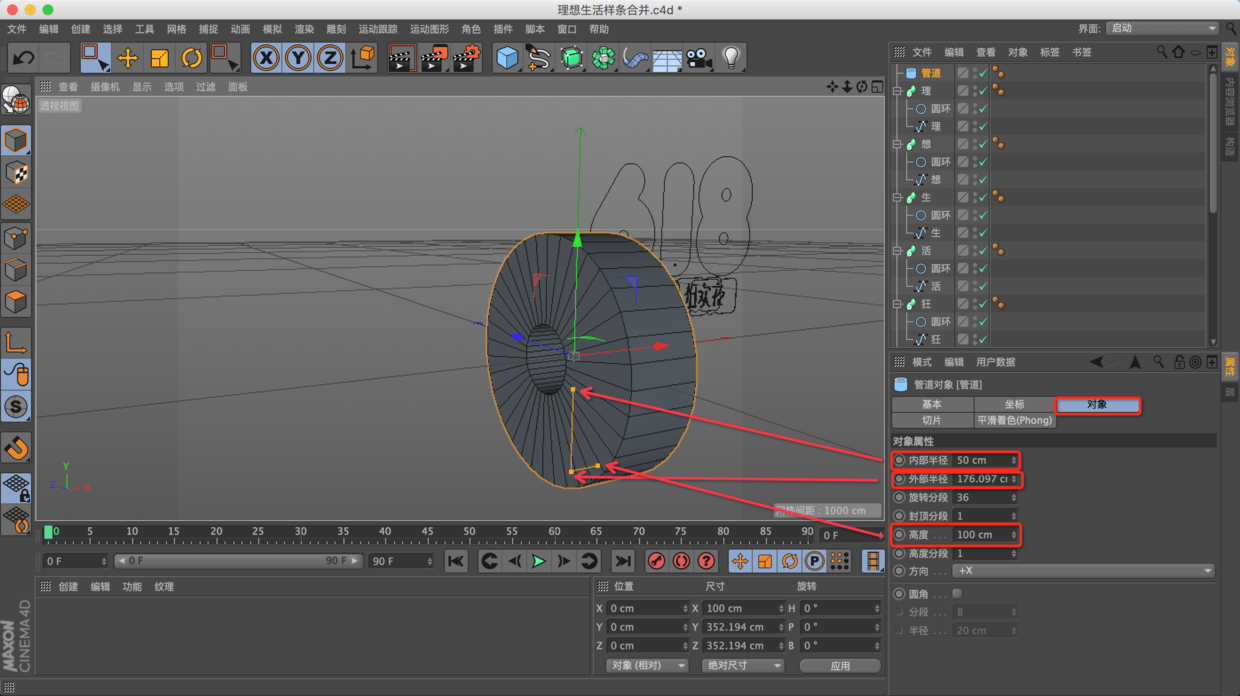
Task: Switch to the 基本 attribute tab
Action: point(932,405)
